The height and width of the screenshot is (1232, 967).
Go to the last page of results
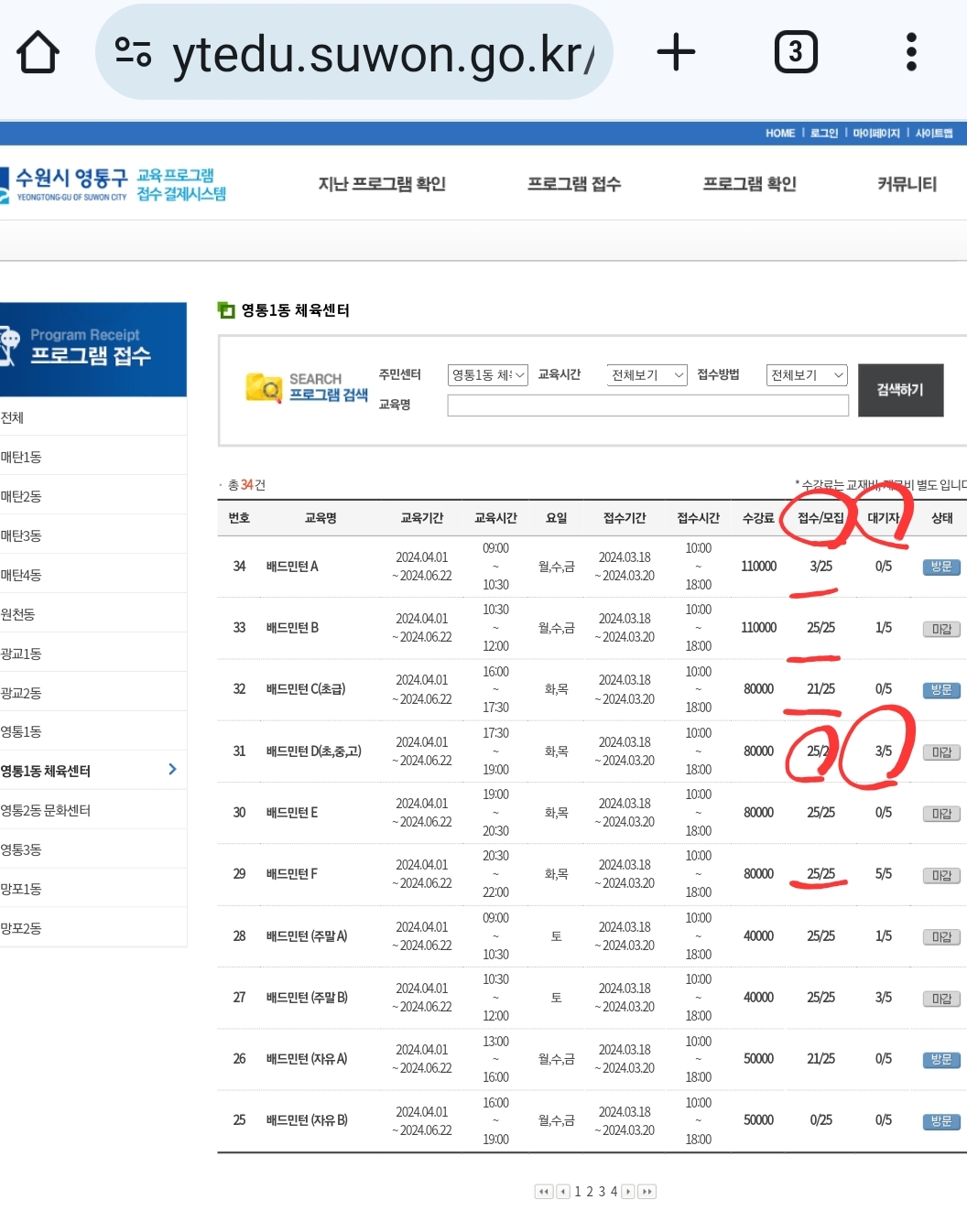647,1192
